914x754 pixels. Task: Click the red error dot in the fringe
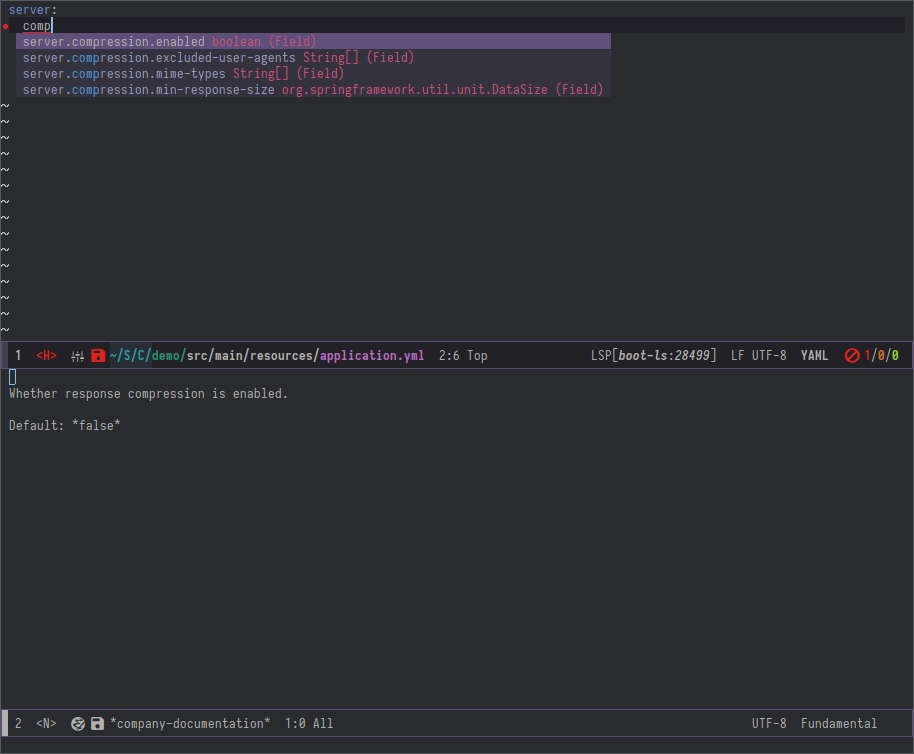click(x=6, y=26)
